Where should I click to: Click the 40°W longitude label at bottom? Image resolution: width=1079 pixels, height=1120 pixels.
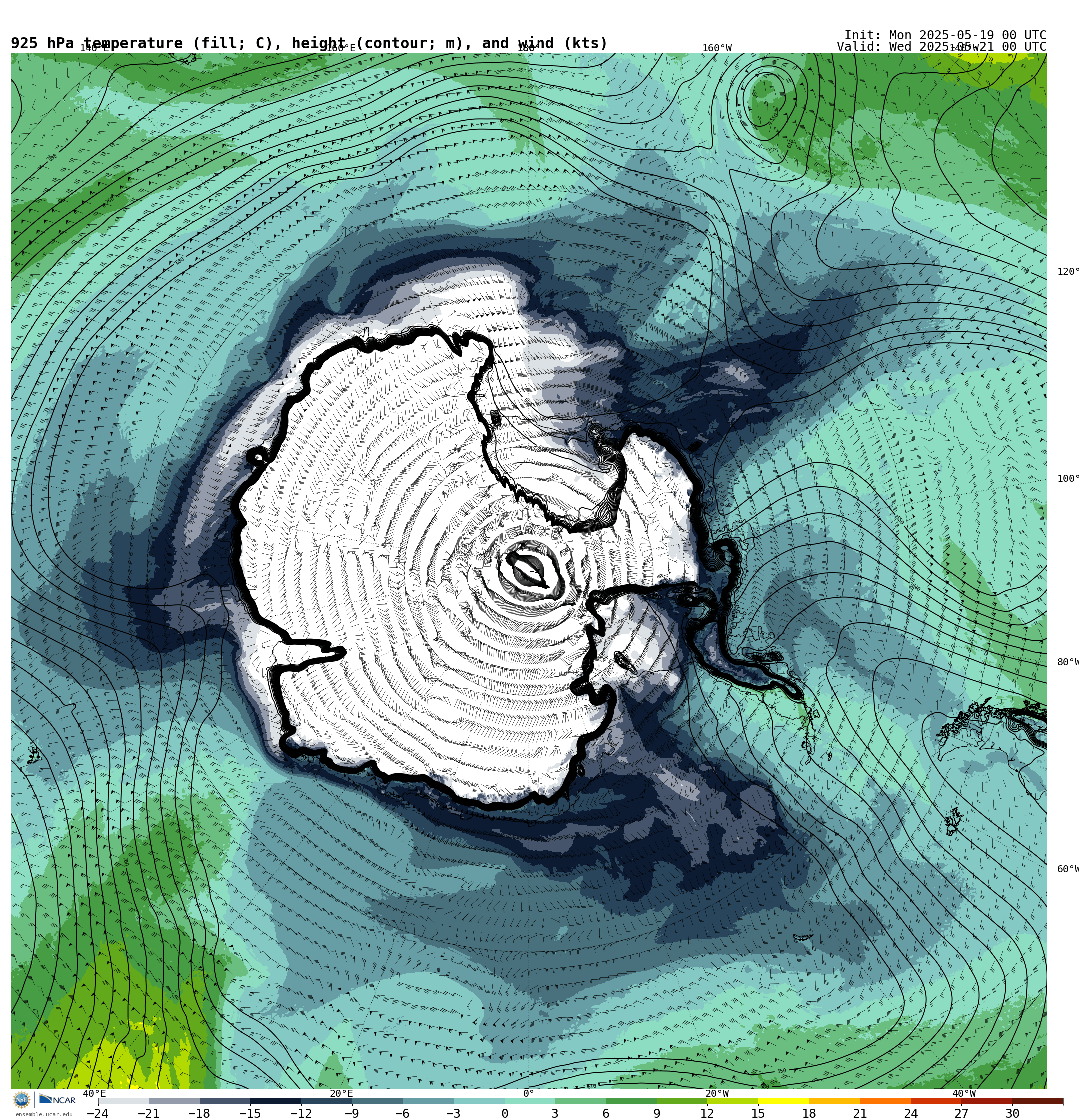[964, 1093]
